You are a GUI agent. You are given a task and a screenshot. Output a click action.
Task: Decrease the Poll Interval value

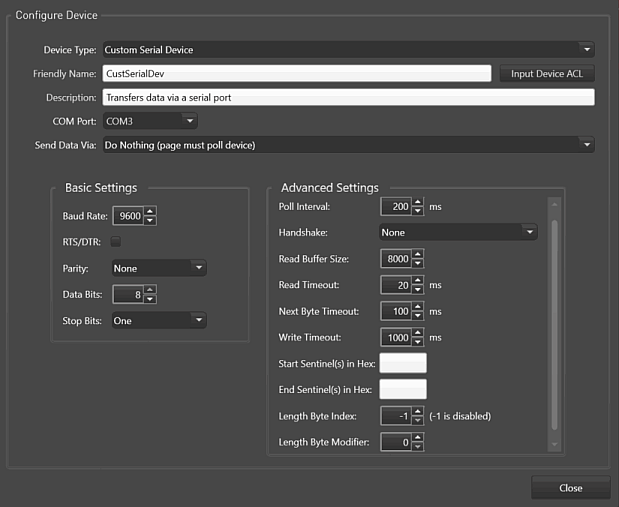click(x=418, y=211)
